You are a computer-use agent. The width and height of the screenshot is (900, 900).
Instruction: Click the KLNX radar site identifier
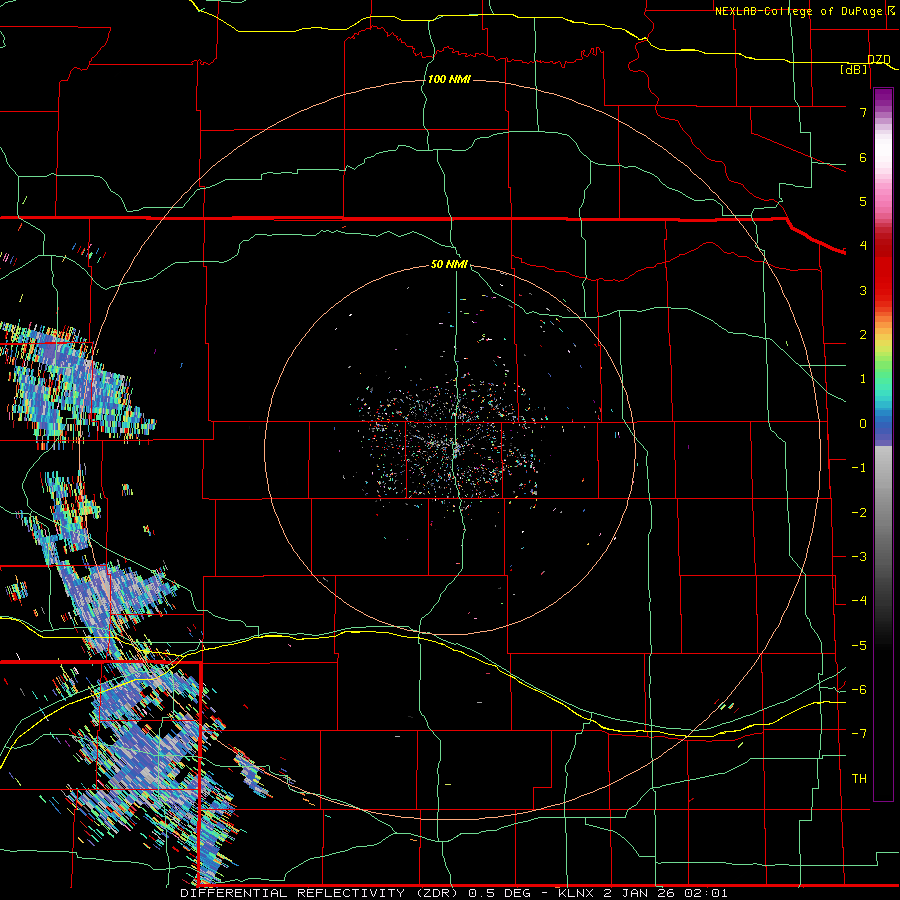(x=577, y=893)
